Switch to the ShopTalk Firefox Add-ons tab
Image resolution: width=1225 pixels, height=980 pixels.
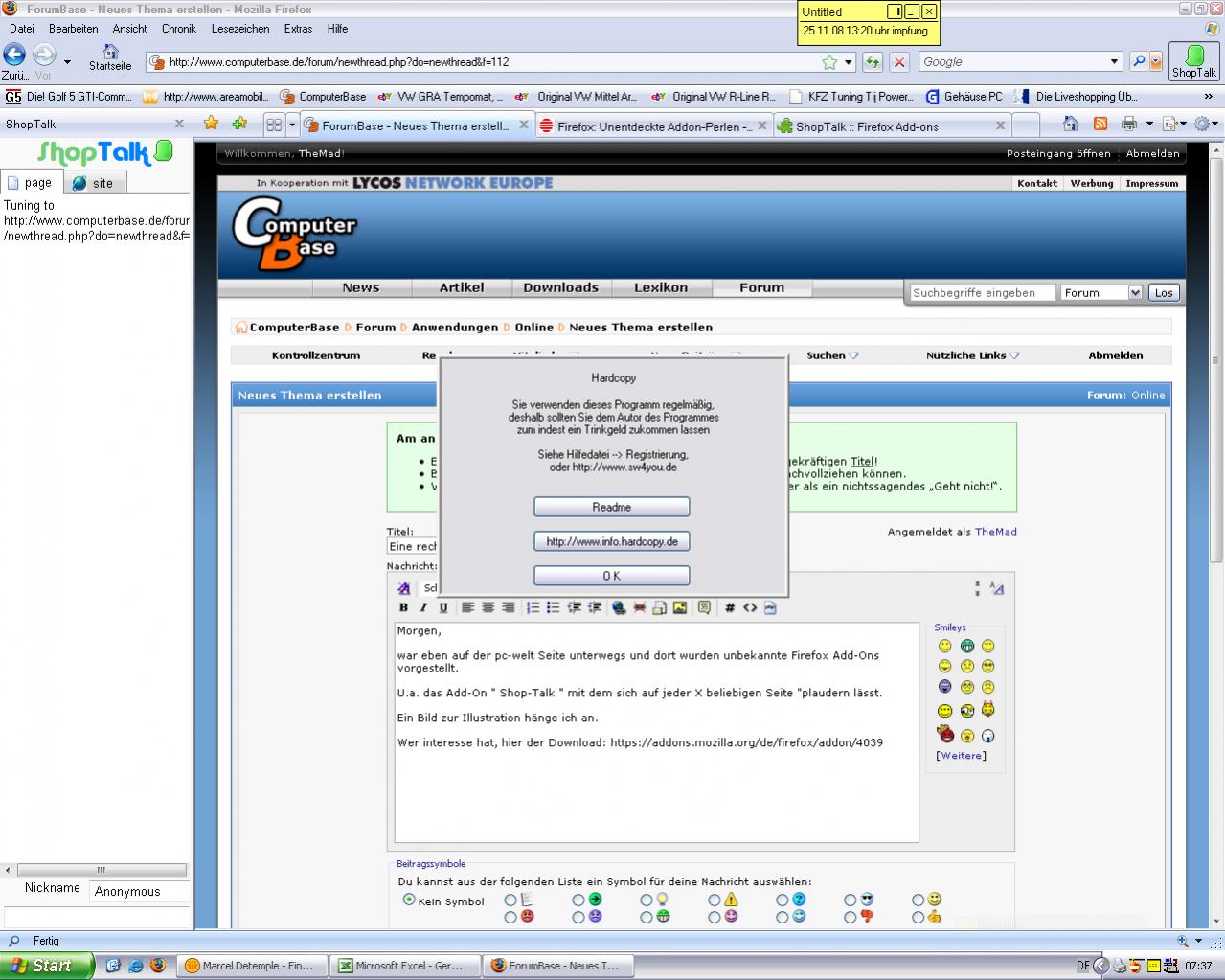pos(892,125)
